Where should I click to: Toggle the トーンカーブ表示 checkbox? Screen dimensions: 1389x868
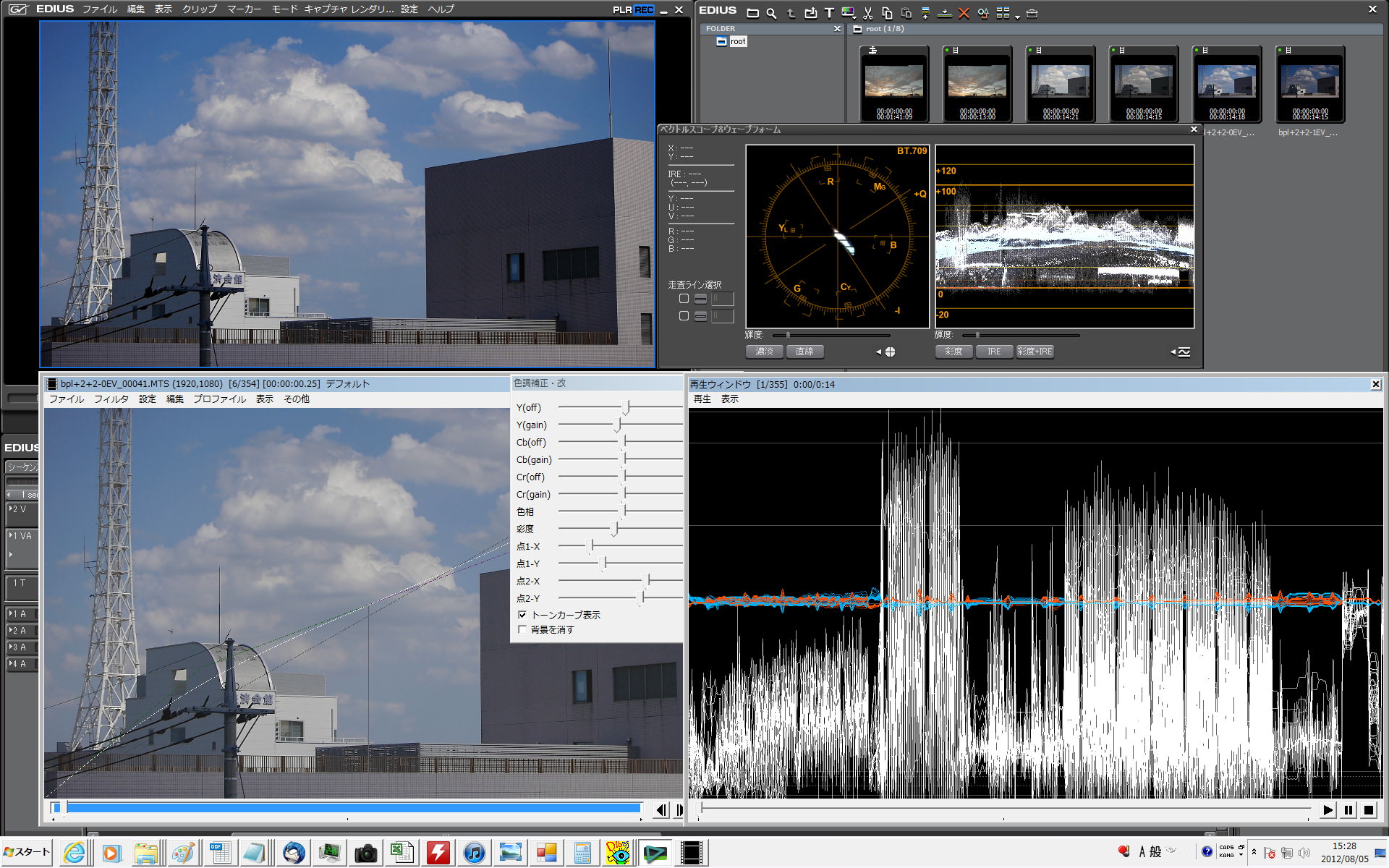pyautogui.click(x=522, y=615)
